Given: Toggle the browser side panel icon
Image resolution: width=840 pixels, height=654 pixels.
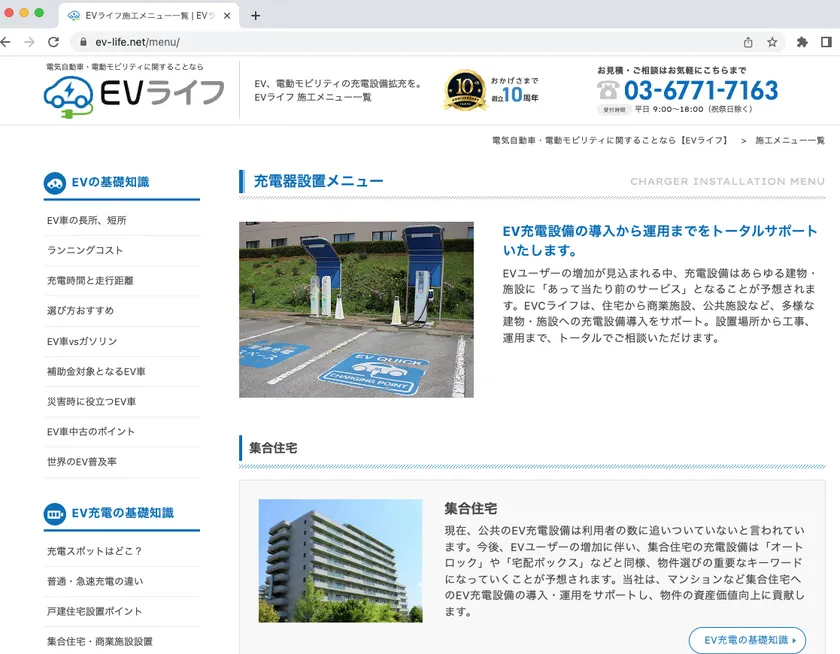Looking at the screenshot, I should click(x=826, y=42).
